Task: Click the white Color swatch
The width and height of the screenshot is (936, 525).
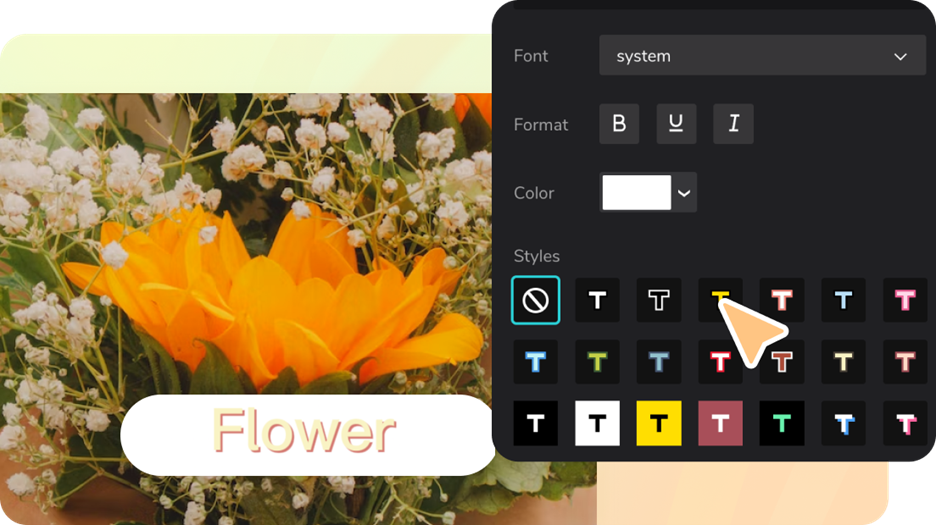Action: click(x=636, y=193)
